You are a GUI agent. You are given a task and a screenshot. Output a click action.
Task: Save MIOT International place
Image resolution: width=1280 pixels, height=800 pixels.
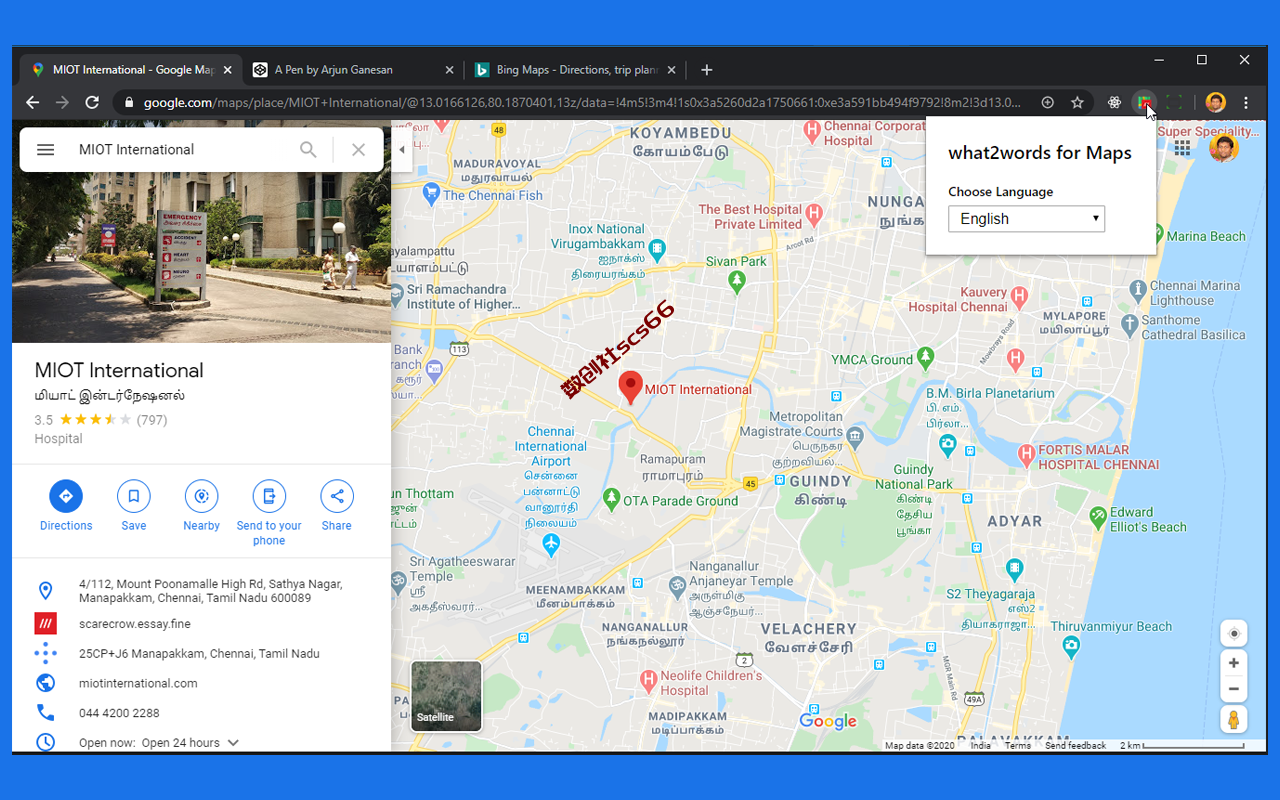[x=133, y=496]
